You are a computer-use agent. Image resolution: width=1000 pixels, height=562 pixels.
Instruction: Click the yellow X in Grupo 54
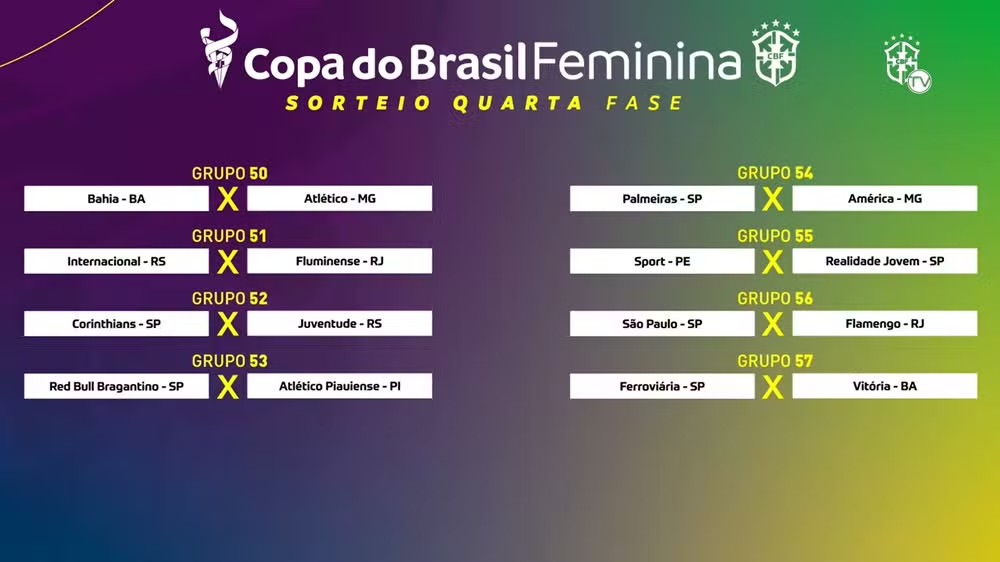coord(772,200)
